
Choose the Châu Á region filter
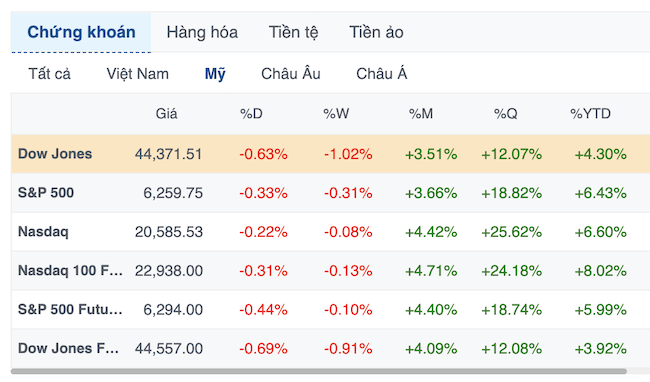(x=381, y=74)
